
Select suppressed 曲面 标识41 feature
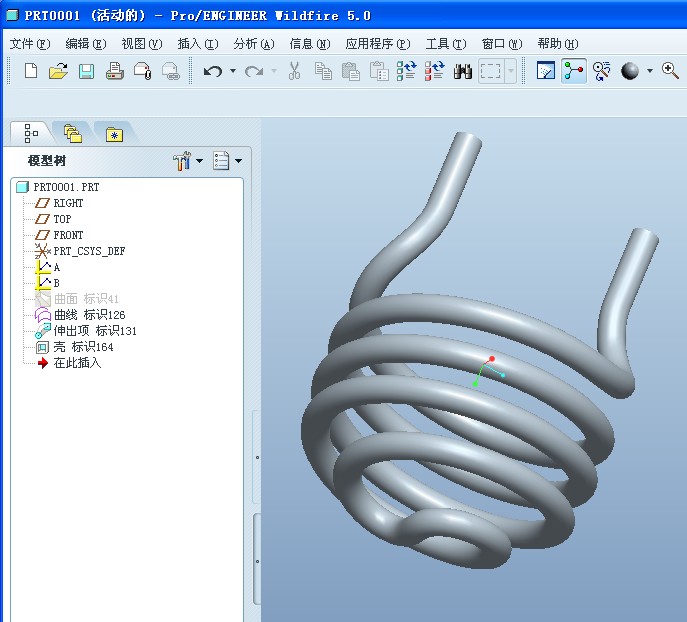tap(77, 299)
